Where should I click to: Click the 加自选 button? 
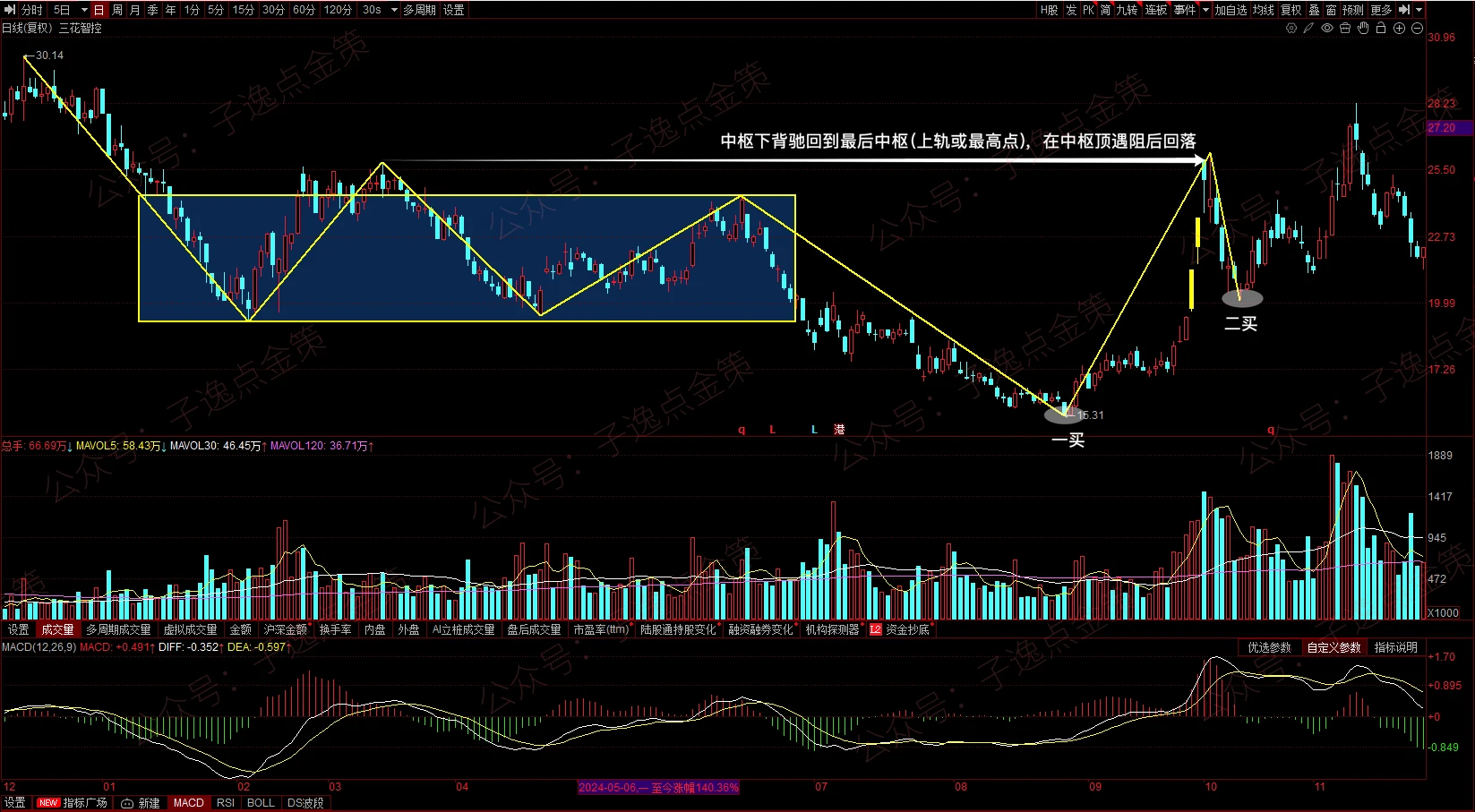point(1231,10)
